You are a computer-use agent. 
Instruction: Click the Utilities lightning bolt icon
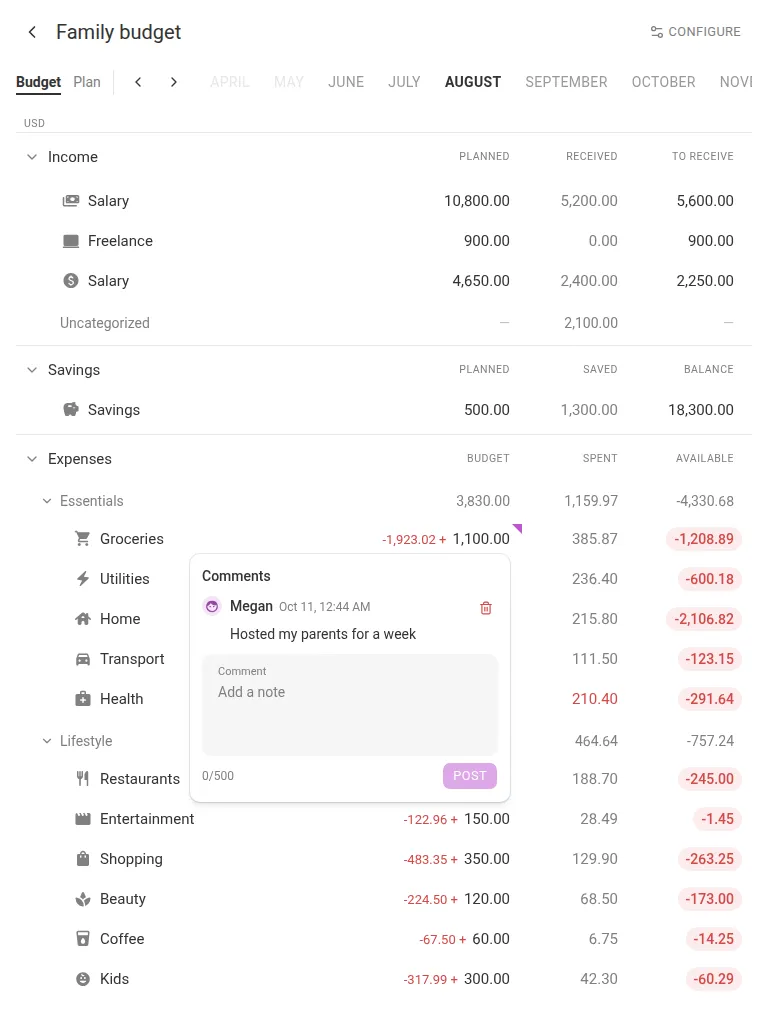click(x=83, y=579)
